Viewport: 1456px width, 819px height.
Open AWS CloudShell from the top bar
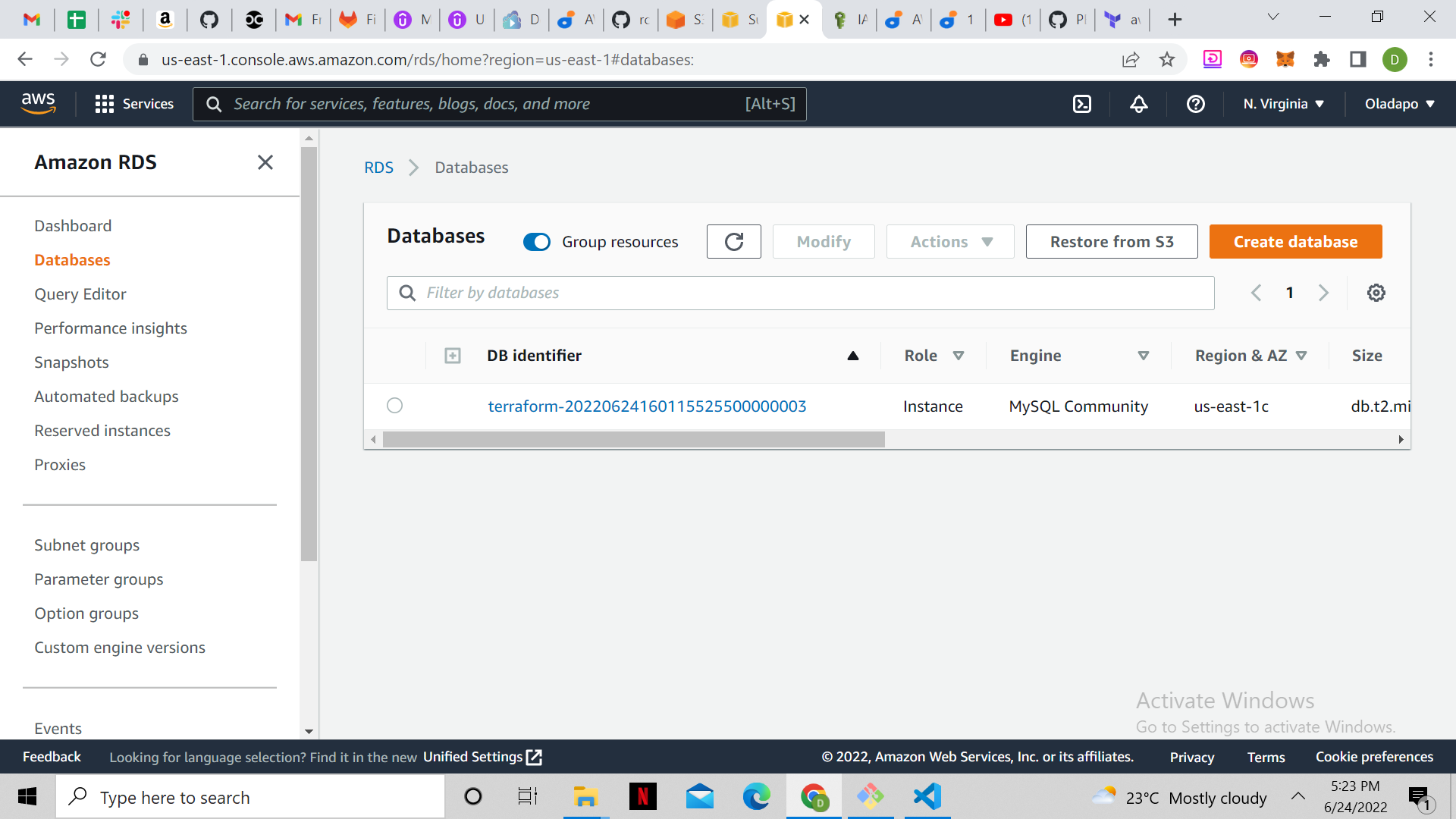point(1082,104)
